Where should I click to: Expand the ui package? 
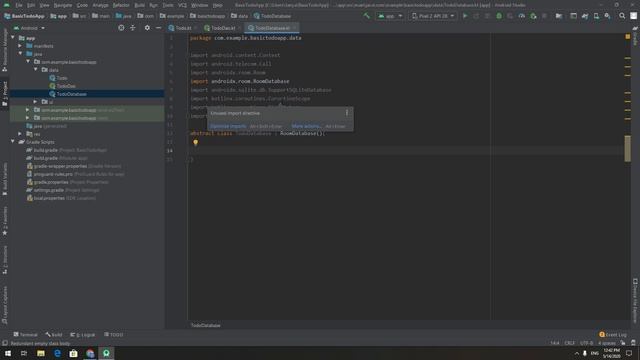click(x=36, y=102)
